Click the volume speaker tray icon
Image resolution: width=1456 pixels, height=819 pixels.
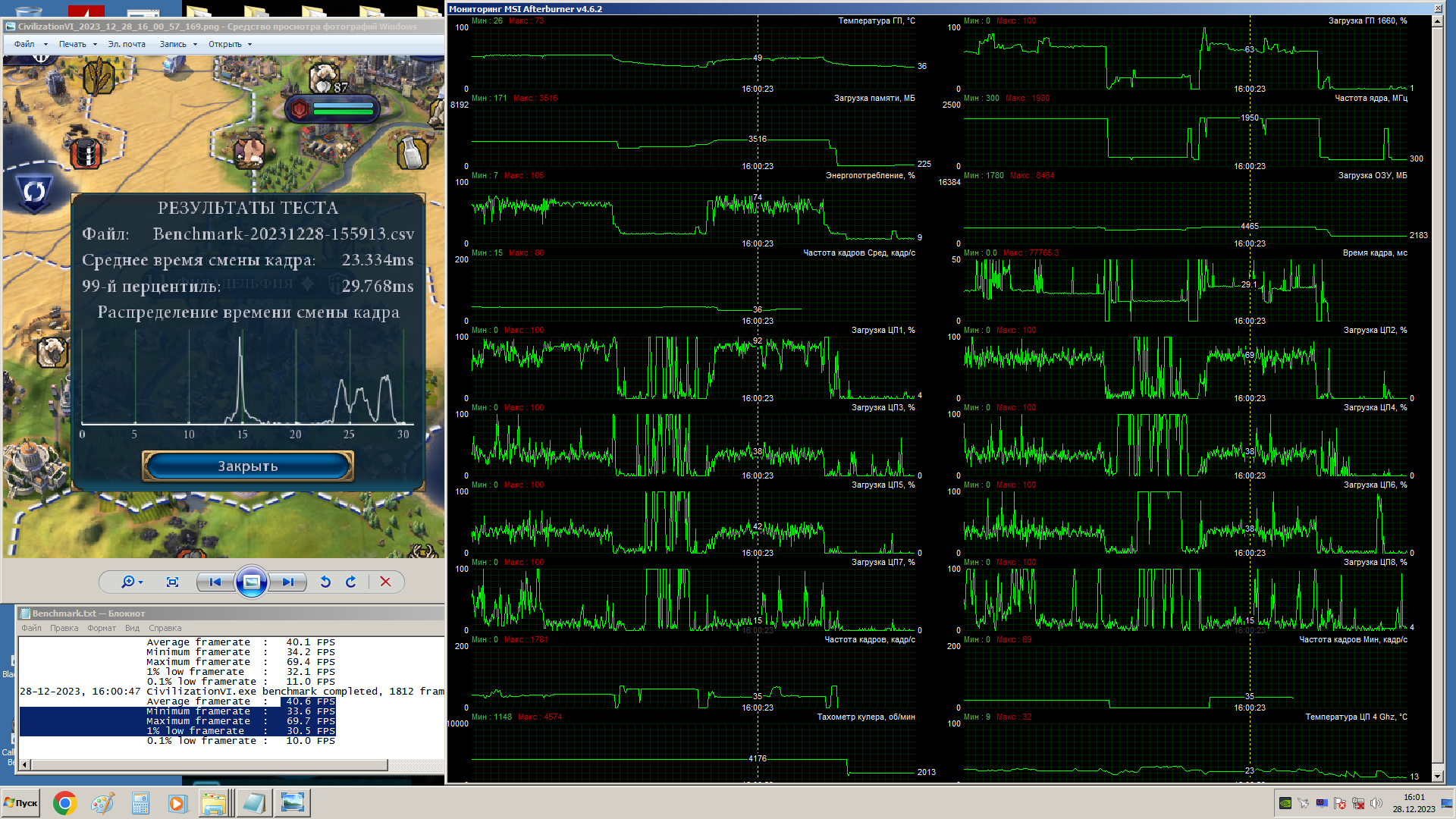click(1376, 803)
